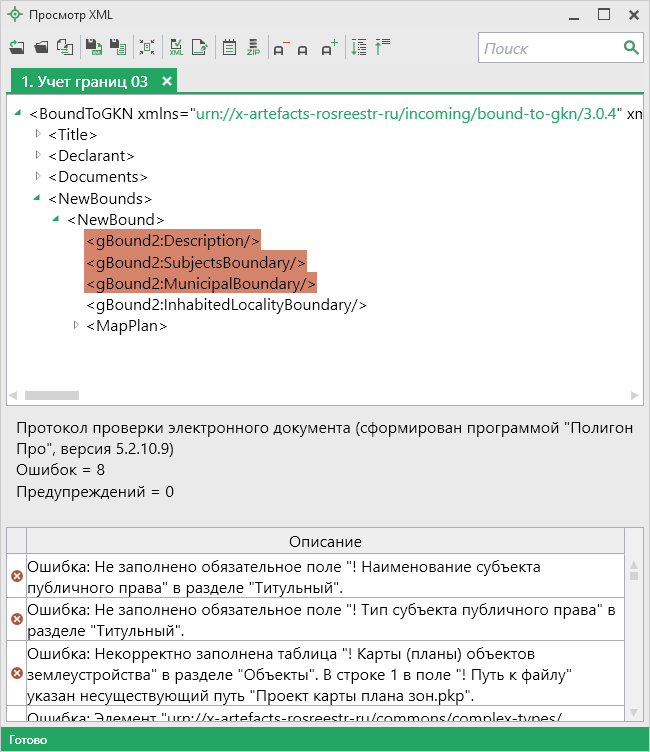
Task: Expand the Declarant node
Action: pyautogui.click(x=39, y=155)
